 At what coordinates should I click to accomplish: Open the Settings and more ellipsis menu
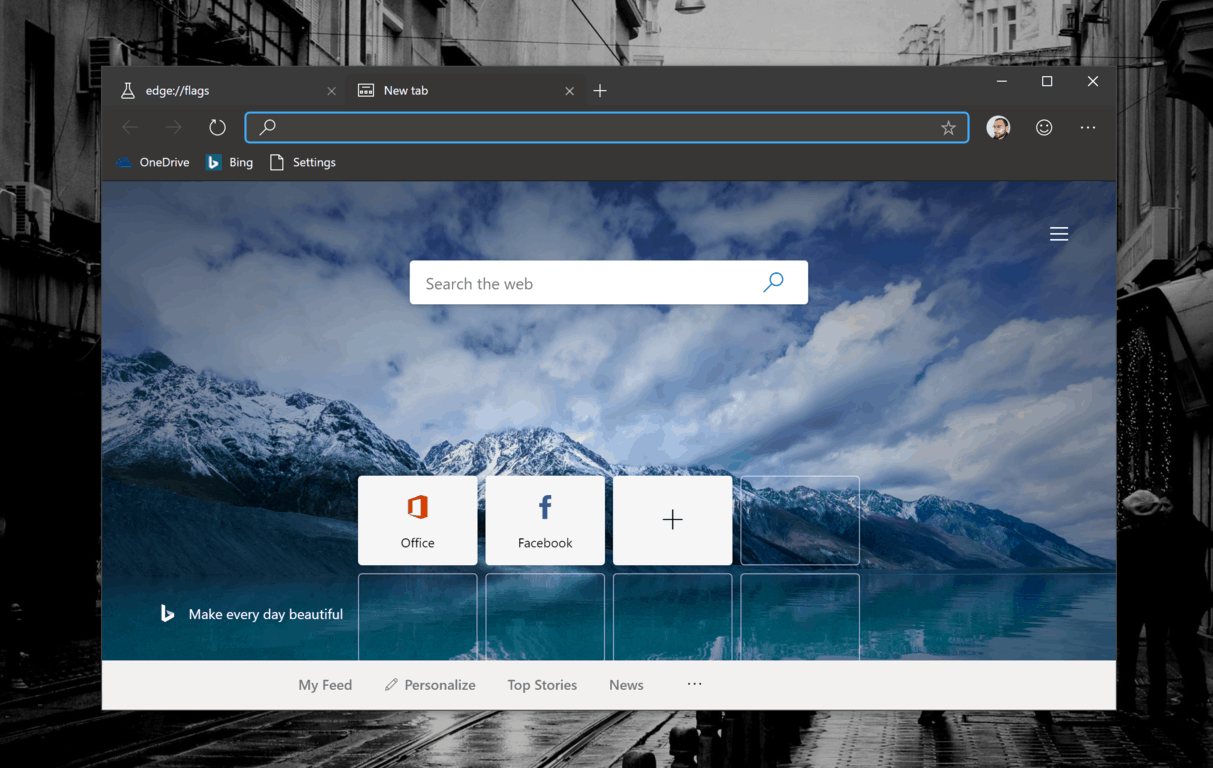click(x=1088, y=127)
